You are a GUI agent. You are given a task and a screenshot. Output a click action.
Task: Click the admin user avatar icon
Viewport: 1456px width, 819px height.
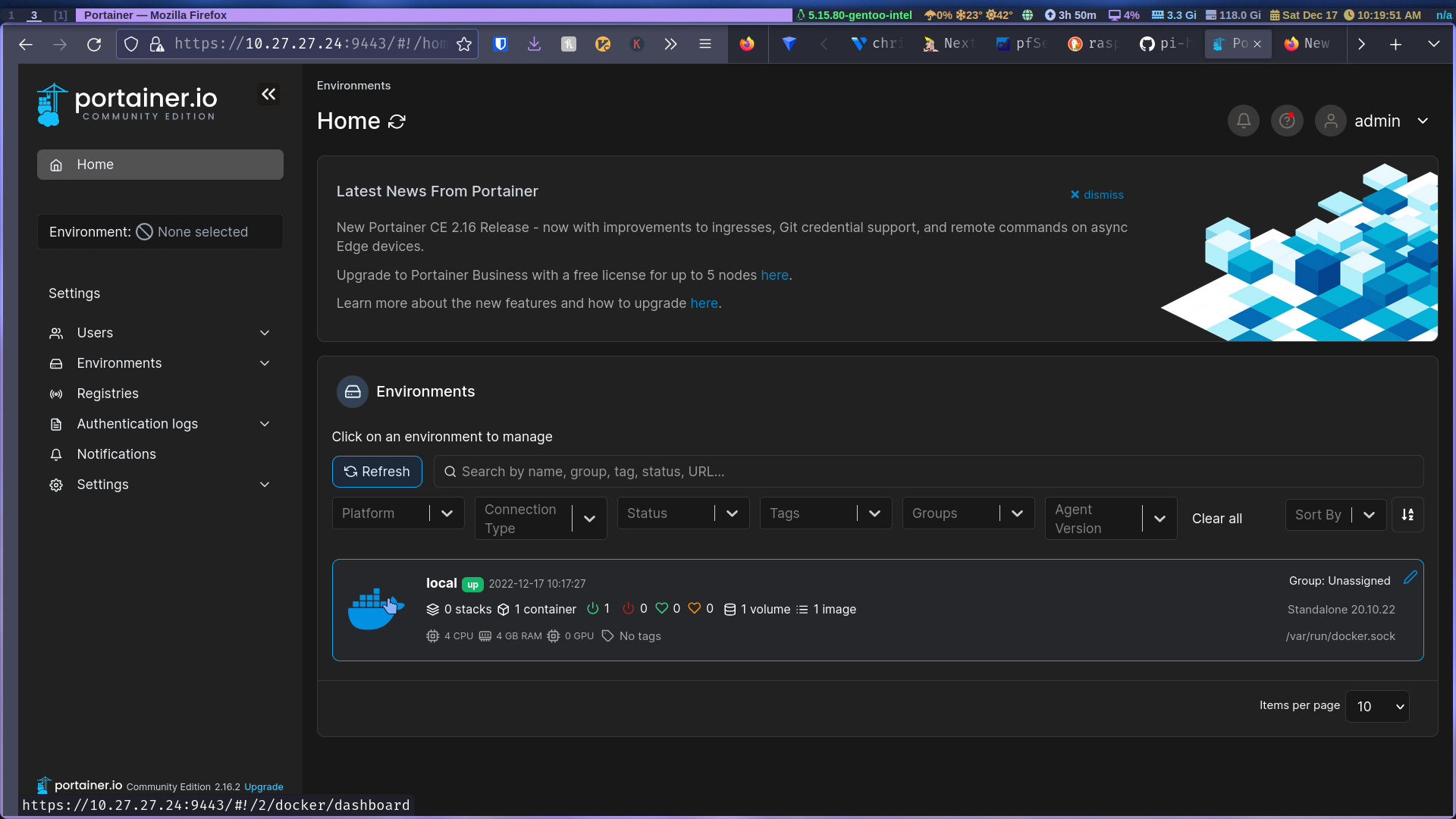coord(1330,121)
